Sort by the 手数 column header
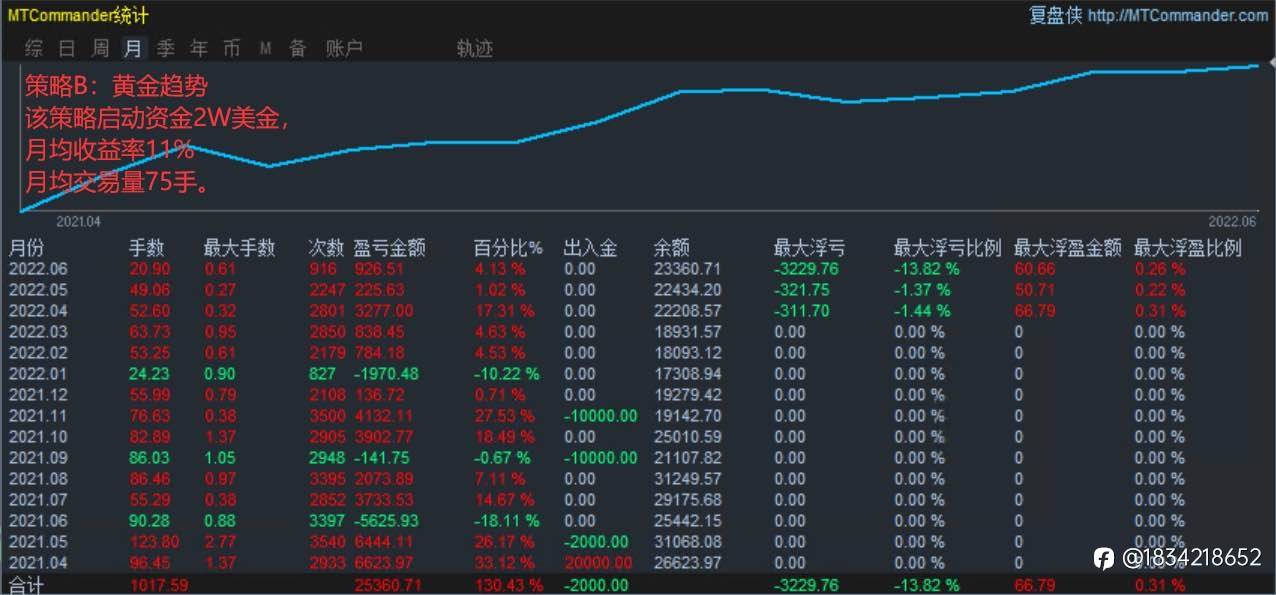 click(x=147, y=248)
